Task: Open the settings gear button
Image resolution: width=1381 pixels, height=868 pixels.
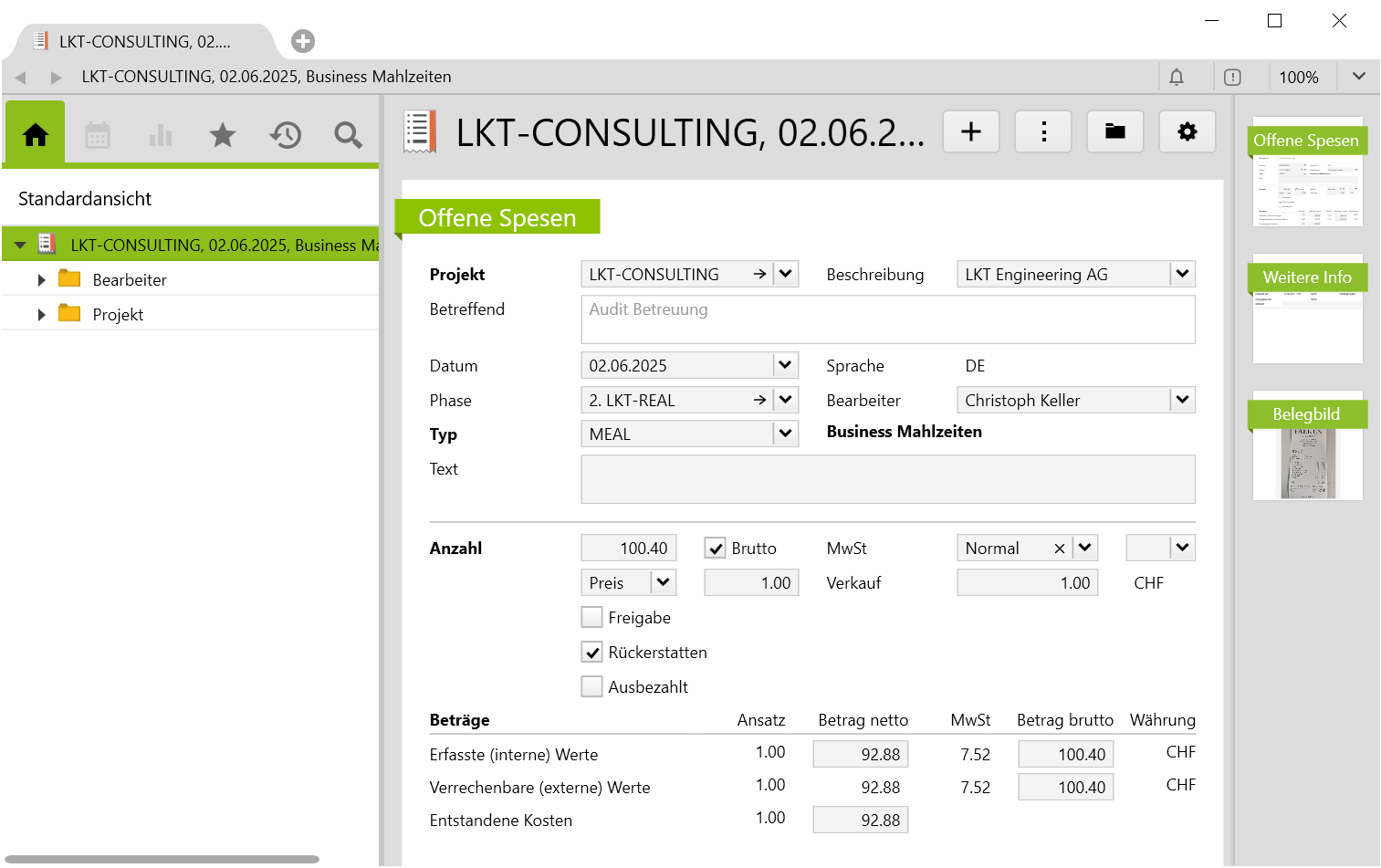Action: (1187, 132)
